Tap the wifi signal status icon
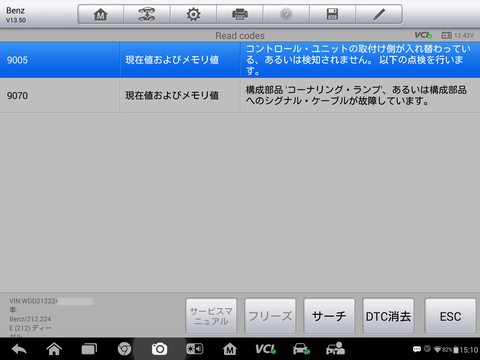 click(x=437, y=350)
